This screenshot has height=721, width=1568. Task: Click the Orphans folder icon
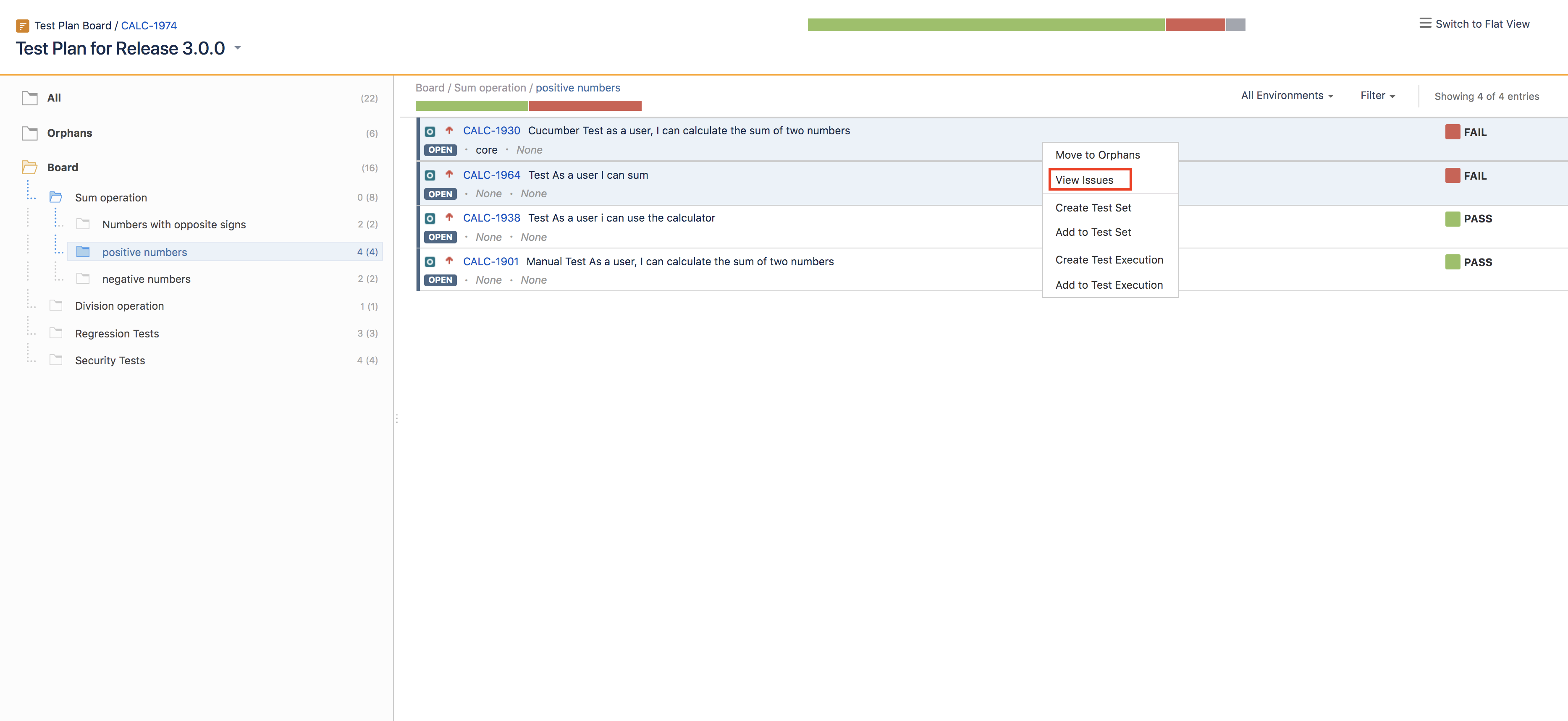point(30,133)
